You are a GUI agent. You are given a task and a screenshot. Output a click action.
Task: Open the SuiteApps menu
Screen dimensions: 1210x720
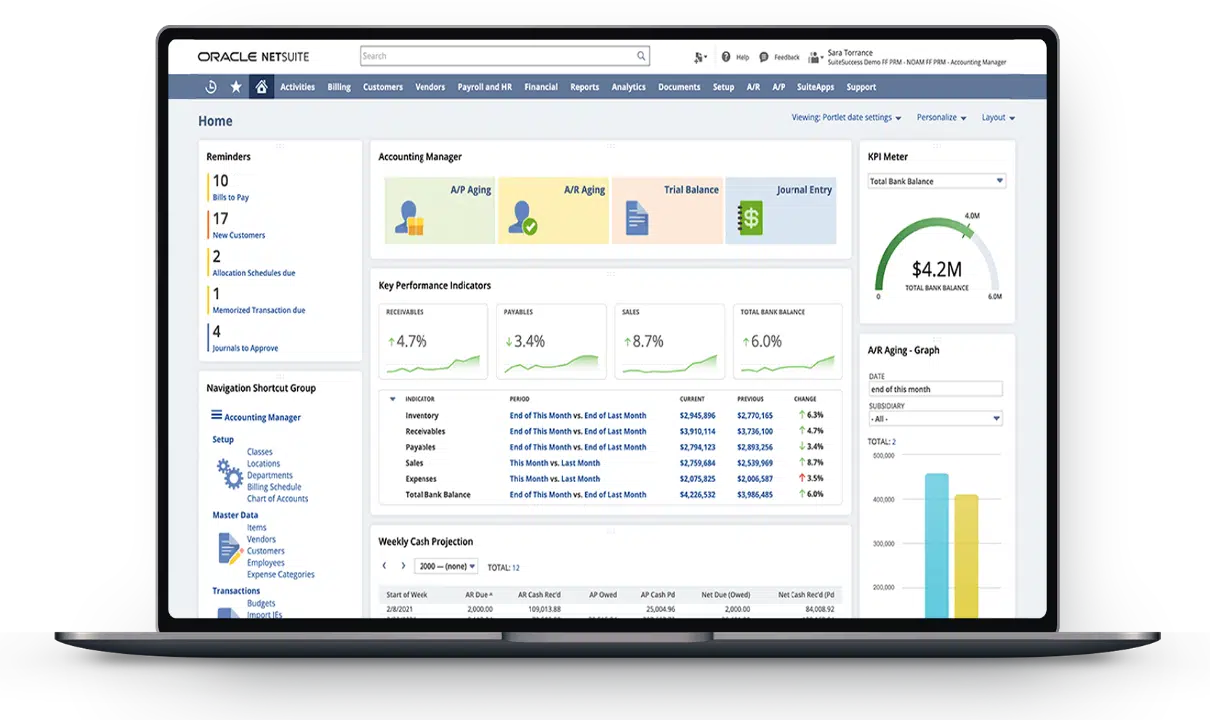point(816,87)
